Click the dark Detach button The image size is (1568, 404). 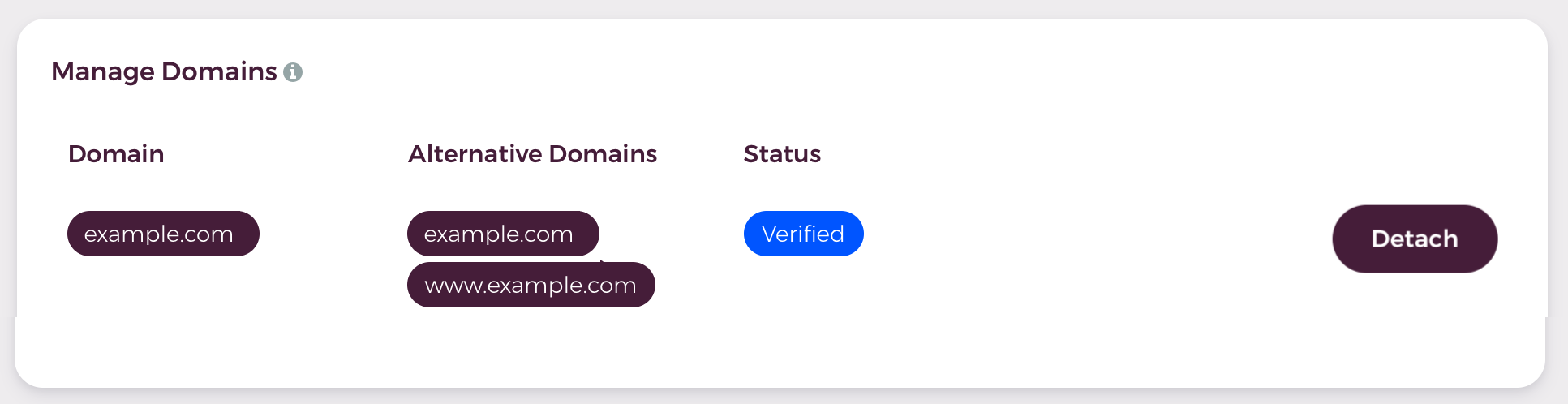1415,239
